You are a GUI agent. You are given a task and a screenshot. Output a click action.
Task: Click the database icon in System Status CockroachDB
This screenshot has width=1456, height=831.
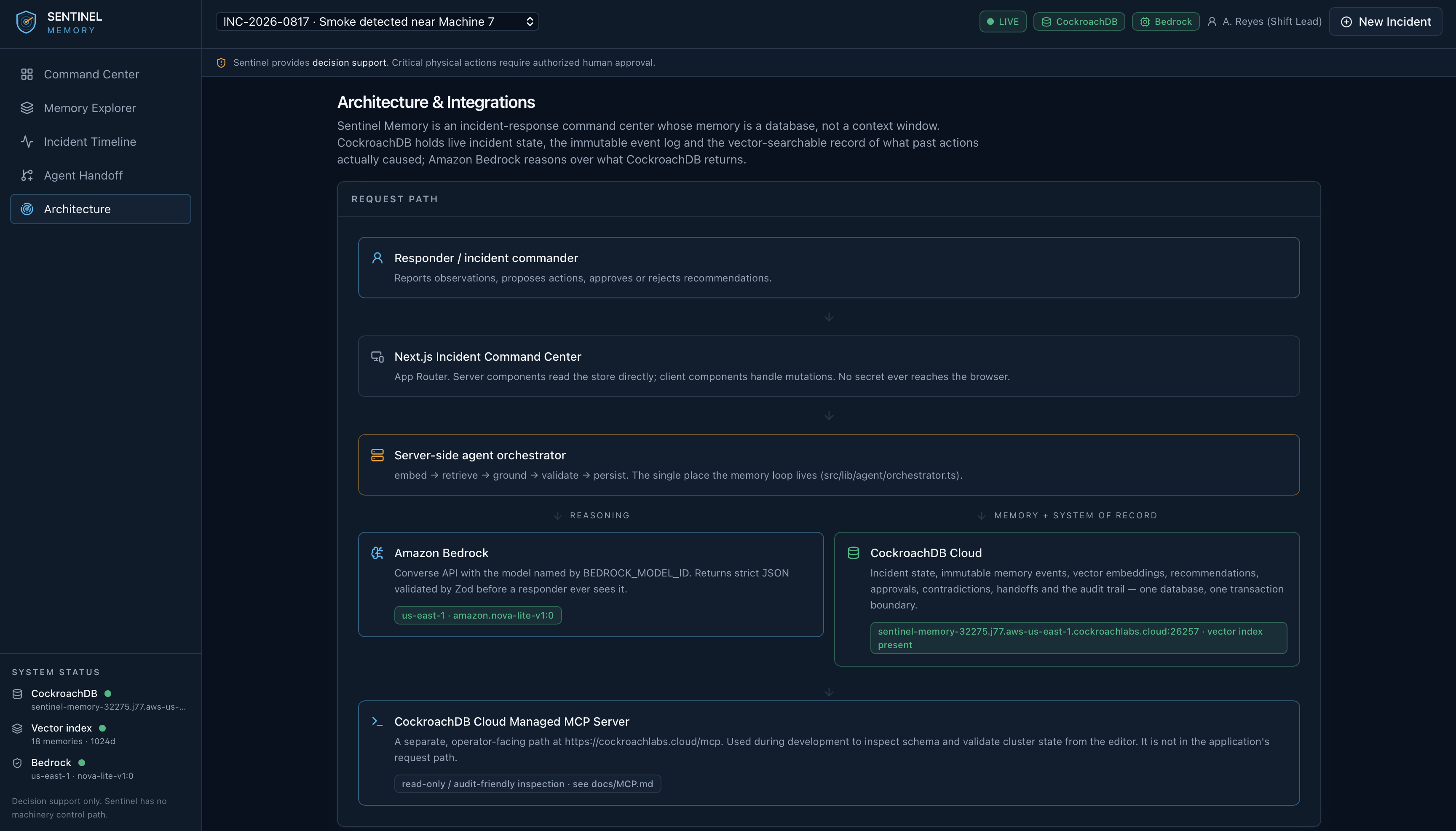pyautogui.click(x=17, y=694)
